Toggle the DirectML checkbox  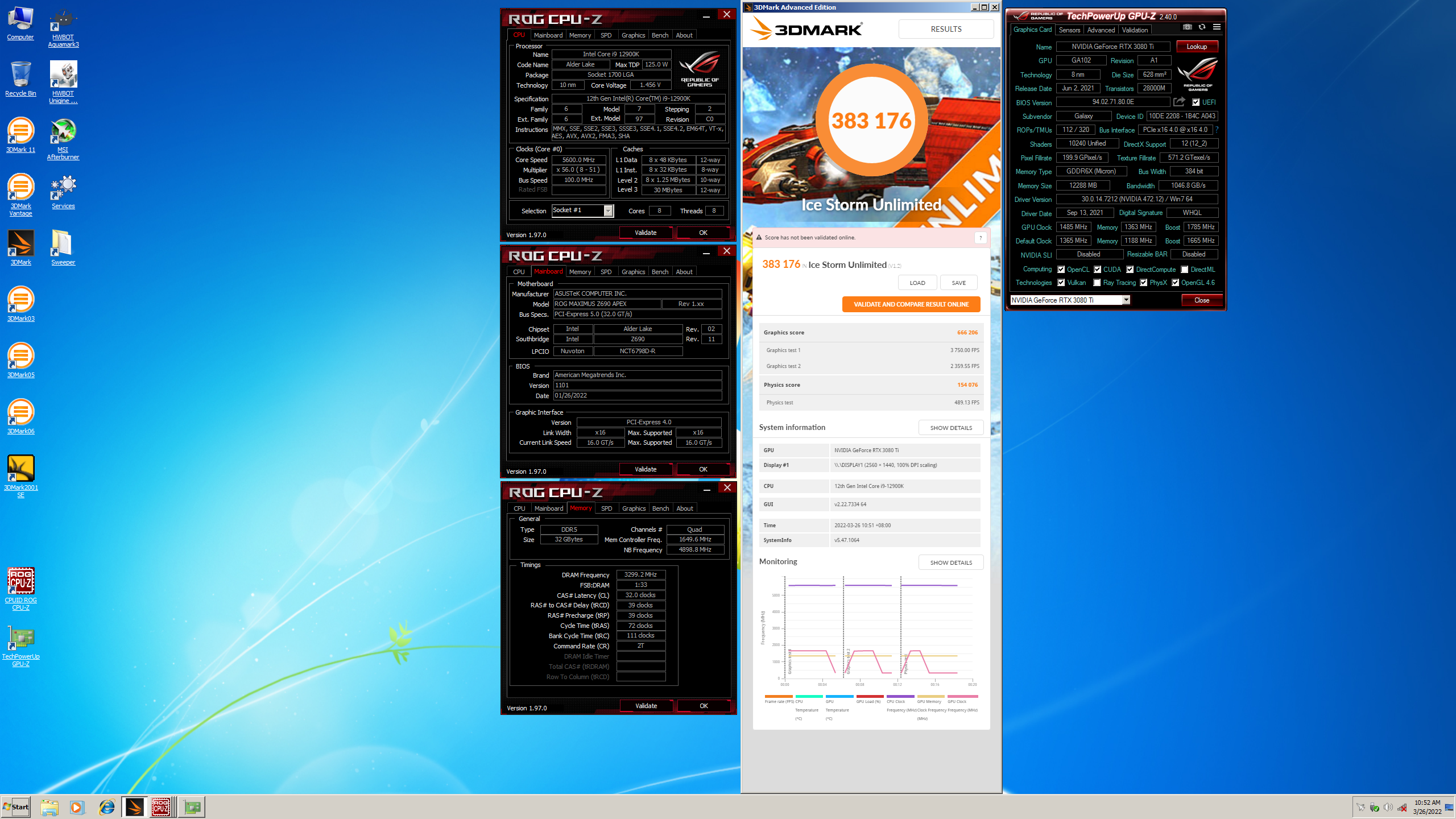pyautogui.click(x=1184, y=270)
